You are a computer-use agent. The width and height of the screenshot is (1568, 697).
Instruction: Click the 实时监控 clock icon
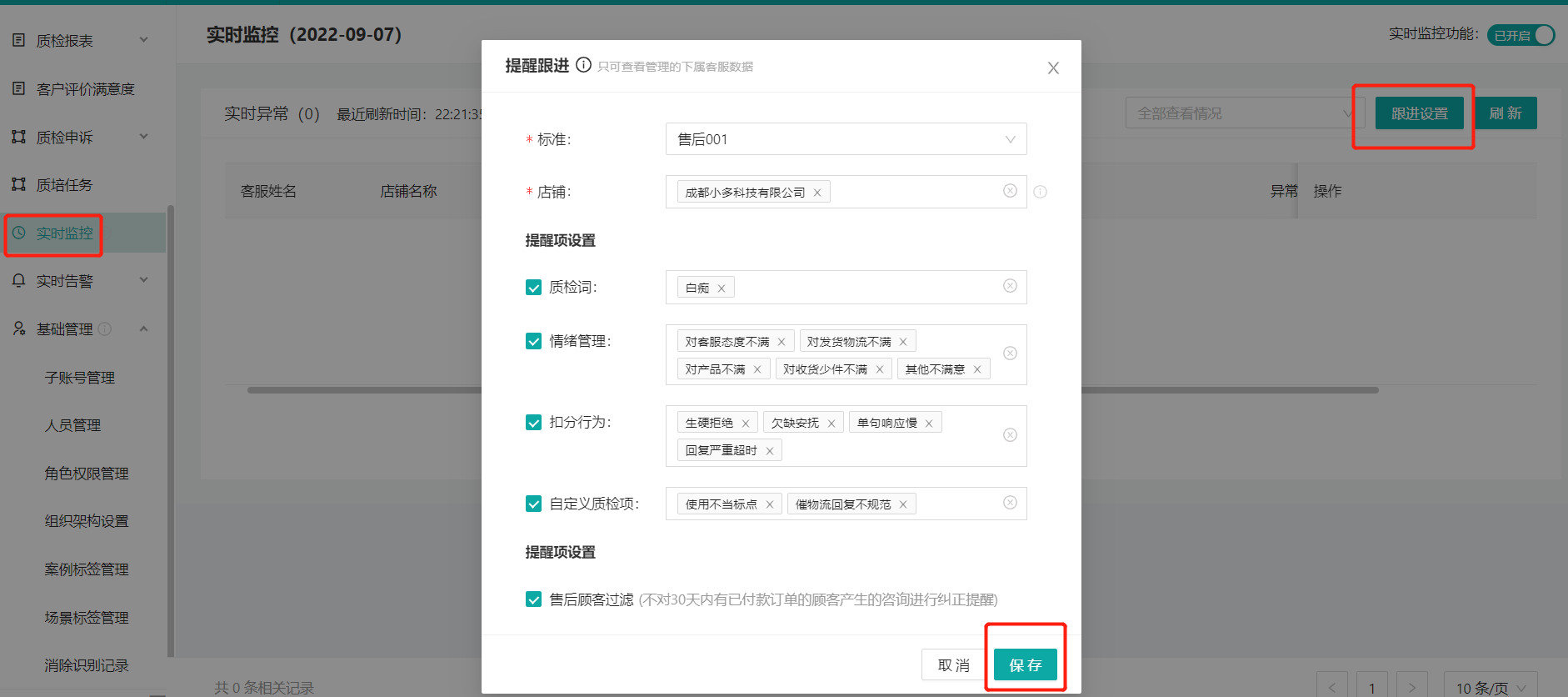(19, 233)
